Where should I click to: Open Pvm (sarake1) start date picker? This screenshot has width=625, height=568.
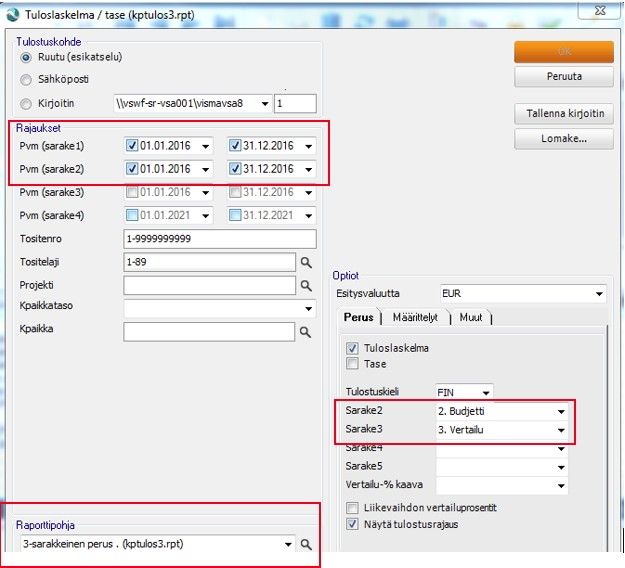206,146
